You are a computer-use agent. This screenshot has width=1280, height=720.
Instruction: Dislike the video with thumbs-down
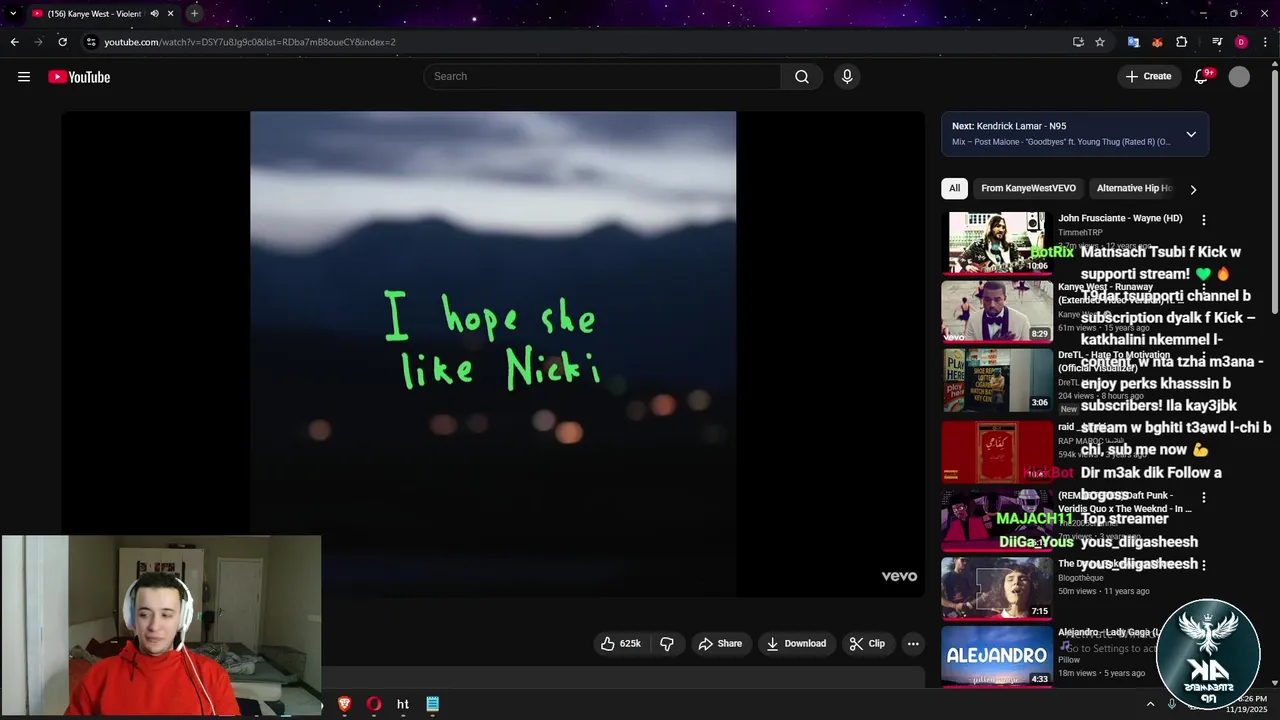pos(667,644)
